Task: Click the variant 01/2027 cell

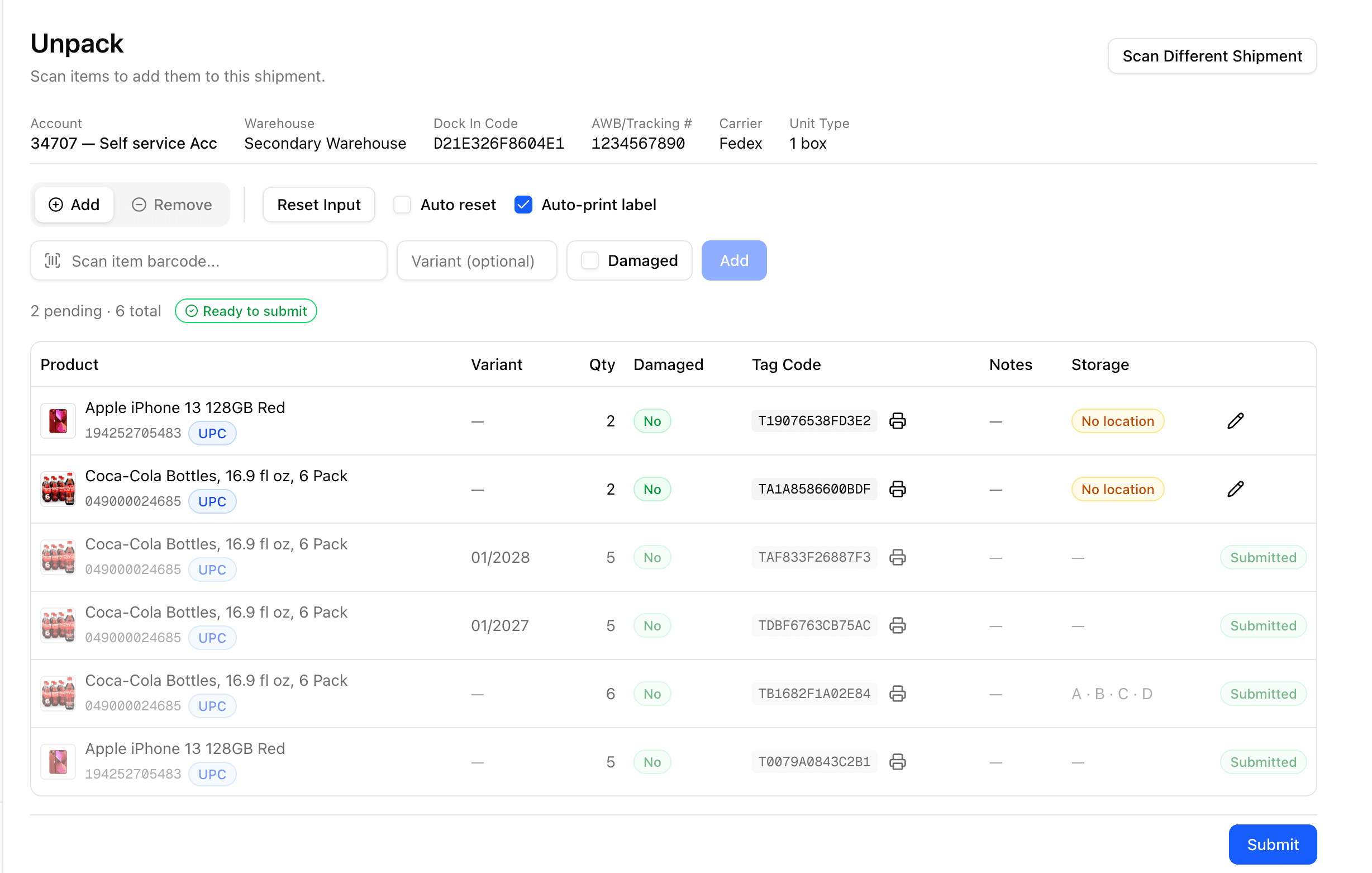Action: 499,625
